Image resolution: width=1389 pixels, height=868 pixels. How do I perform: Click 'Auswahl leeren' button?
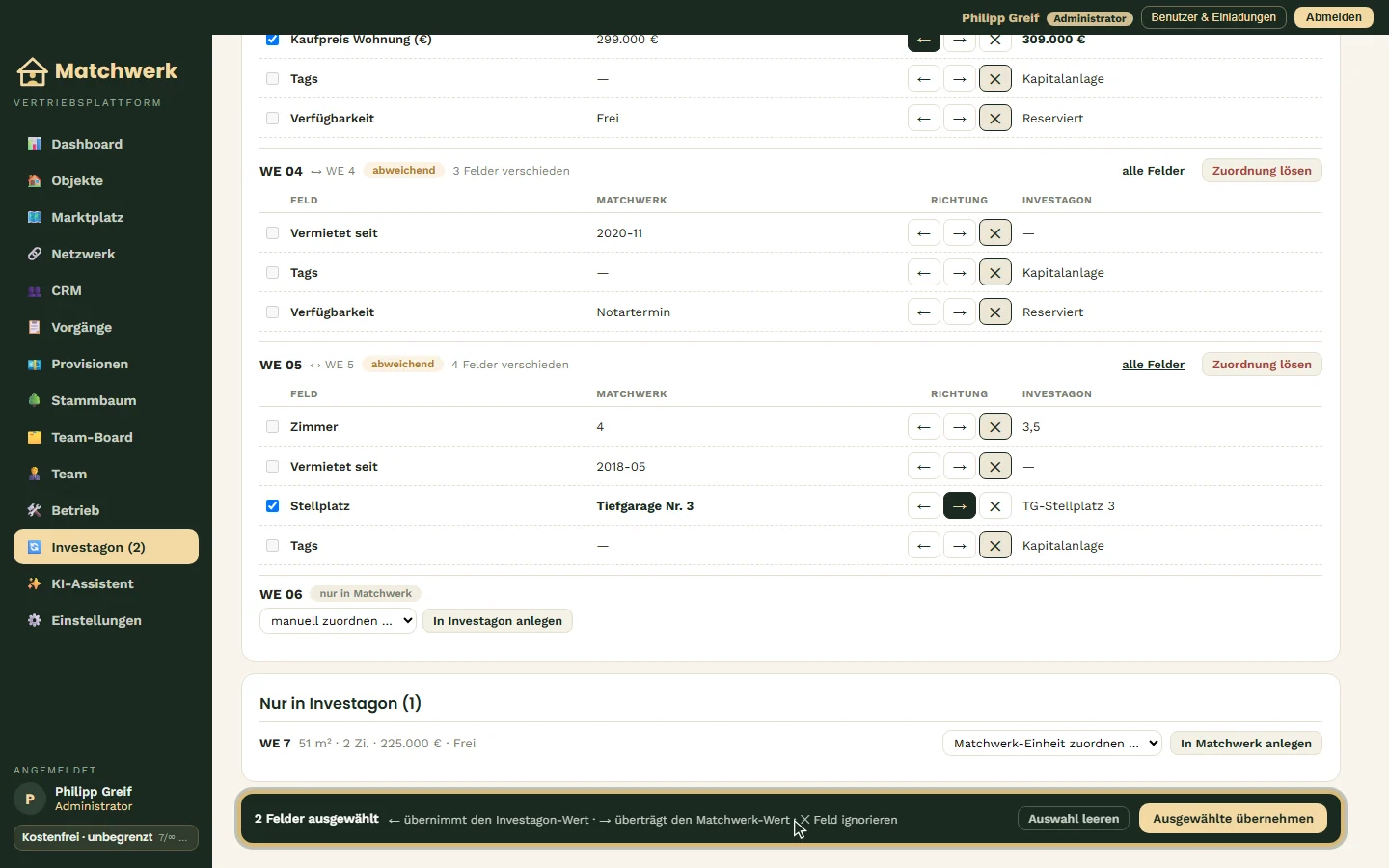tap(1074, 819)
